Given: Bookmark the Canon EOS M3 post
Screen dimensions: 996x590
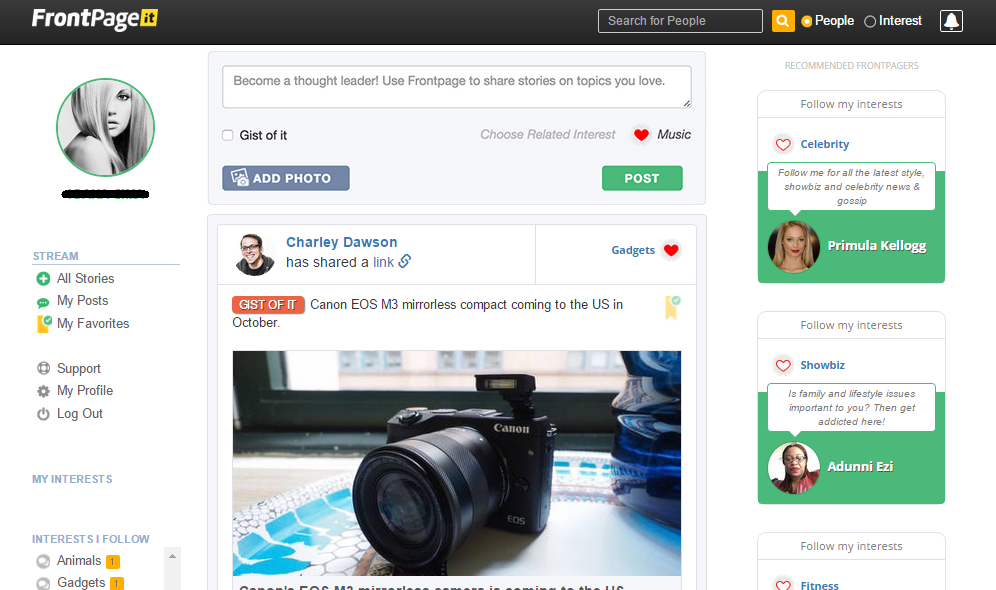Looking at the screenshot, I should (672, 307).
